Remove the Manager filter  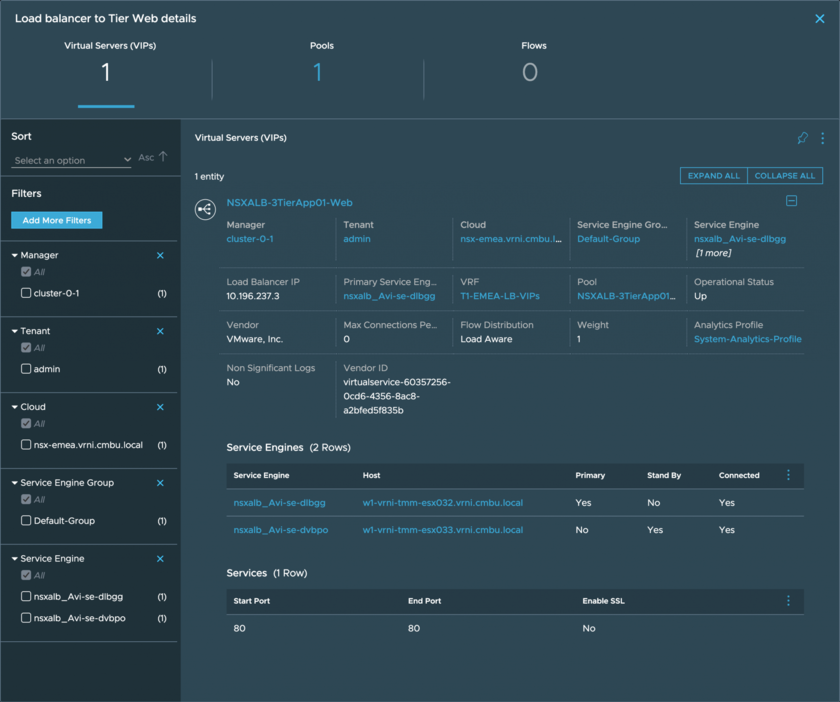(x=160, y=256)
